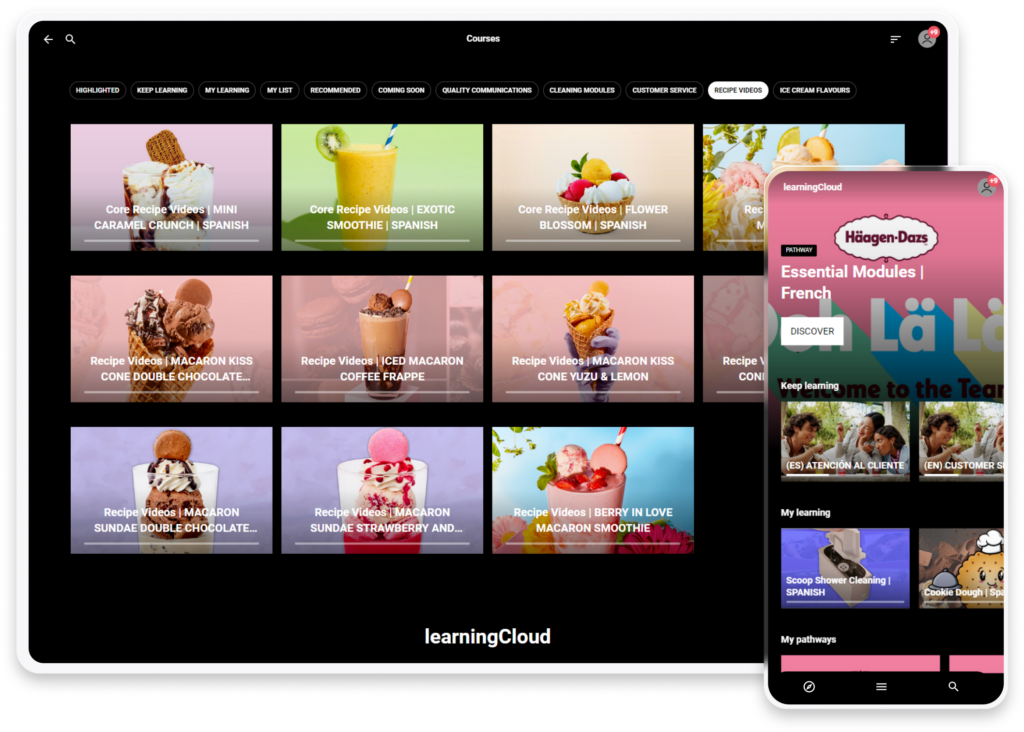This screenshot has width=1024, height=732.
Task: Click the learningCloud title on phone header
Action: (812, 187)
